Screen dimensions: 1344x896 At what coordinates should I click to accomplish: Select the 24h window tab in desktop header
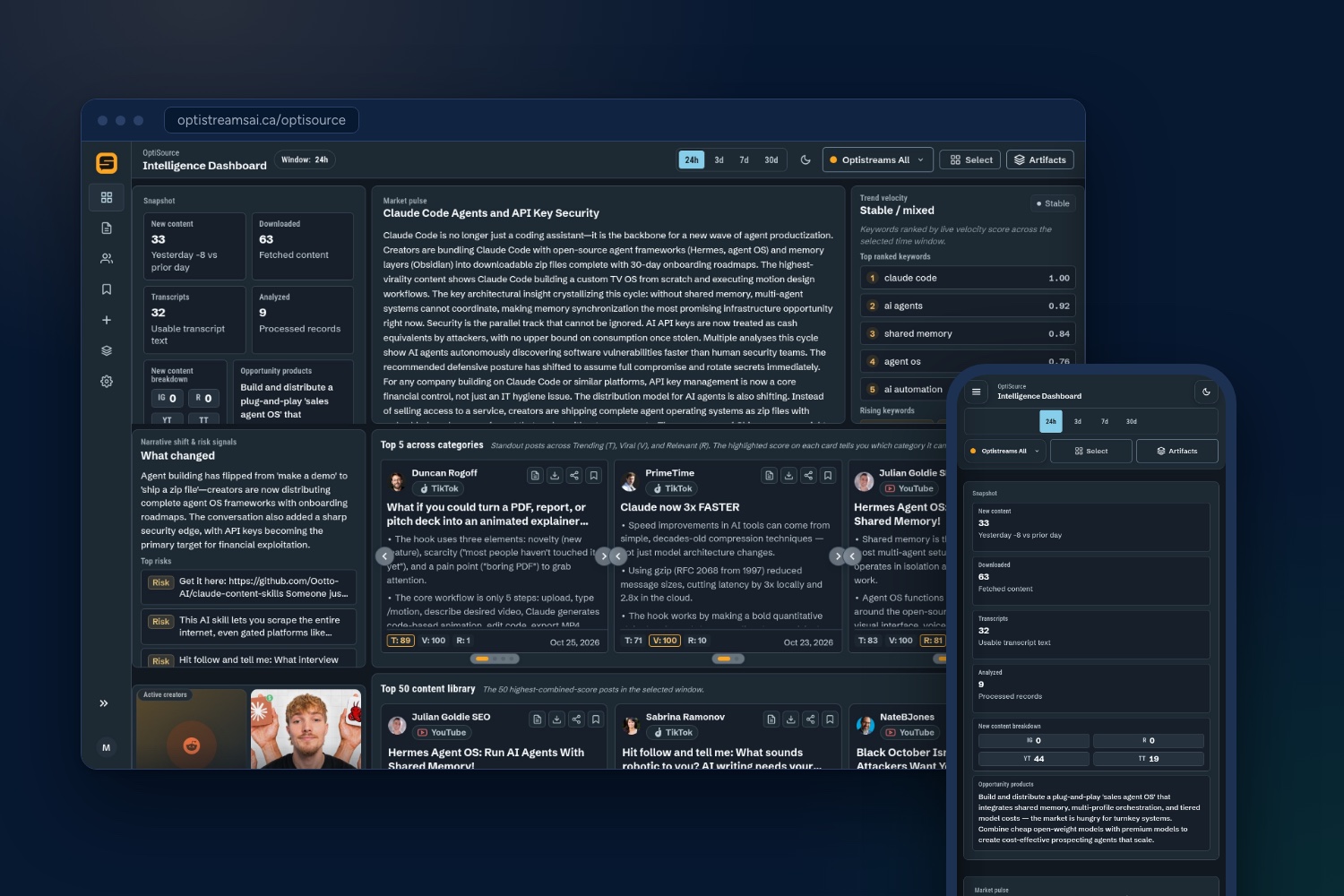(692, 159)
